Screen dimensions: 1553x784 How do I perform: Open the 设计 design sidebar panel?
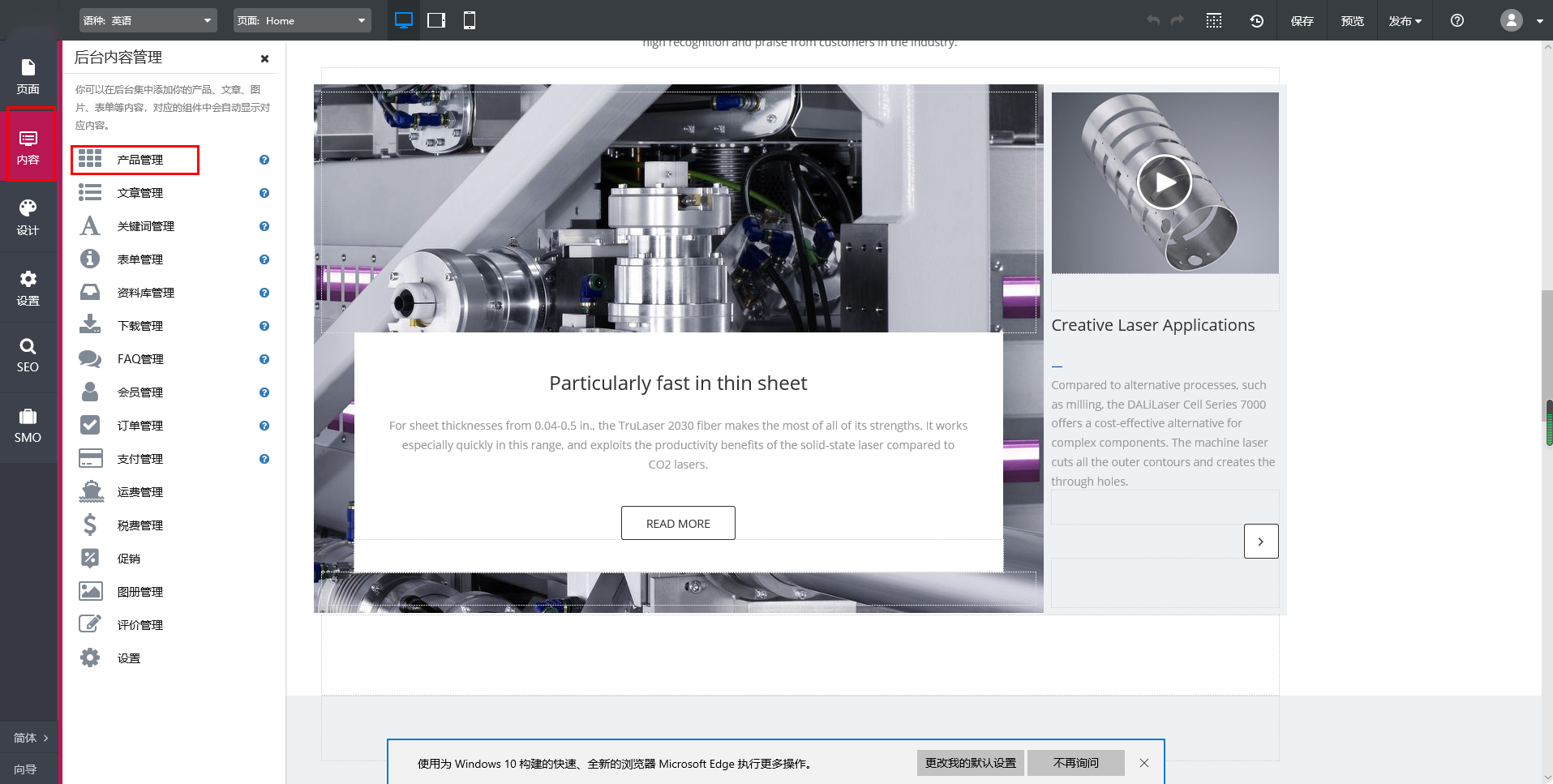28,217
